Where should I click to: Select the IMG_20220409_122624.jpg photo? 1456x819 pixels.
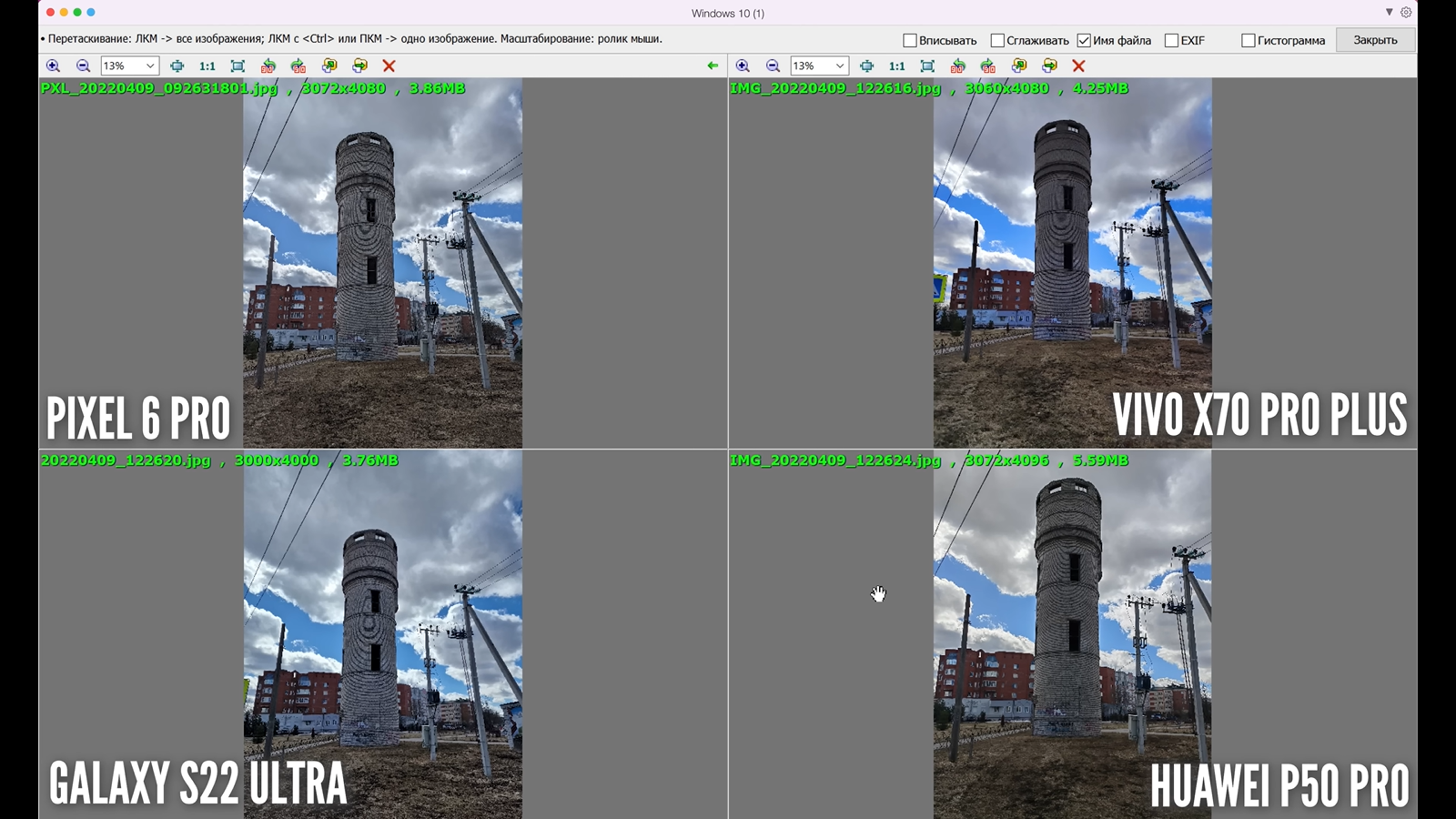pos(1073,634)
